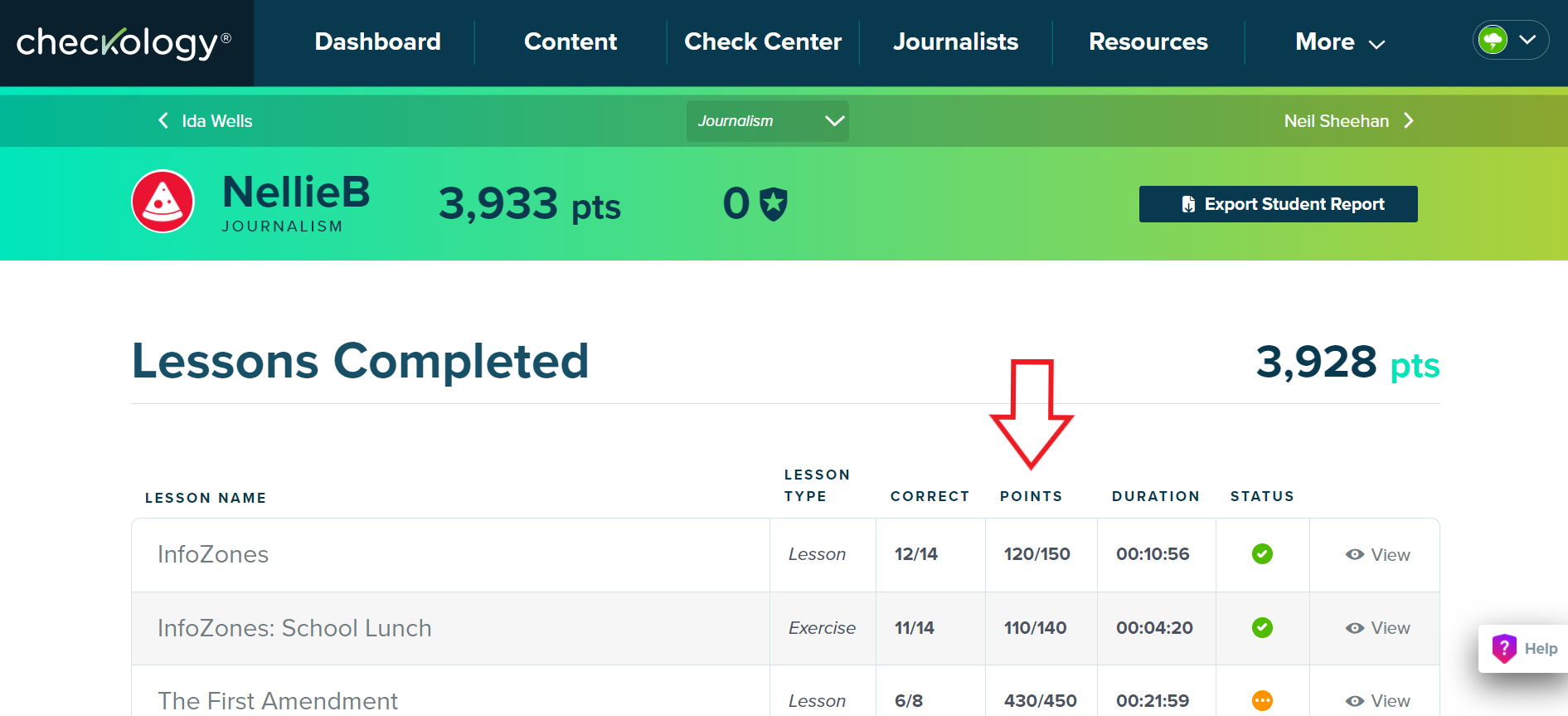Click the Checkology logo
Screen dimensions: 1568x716
coord(124,43)
